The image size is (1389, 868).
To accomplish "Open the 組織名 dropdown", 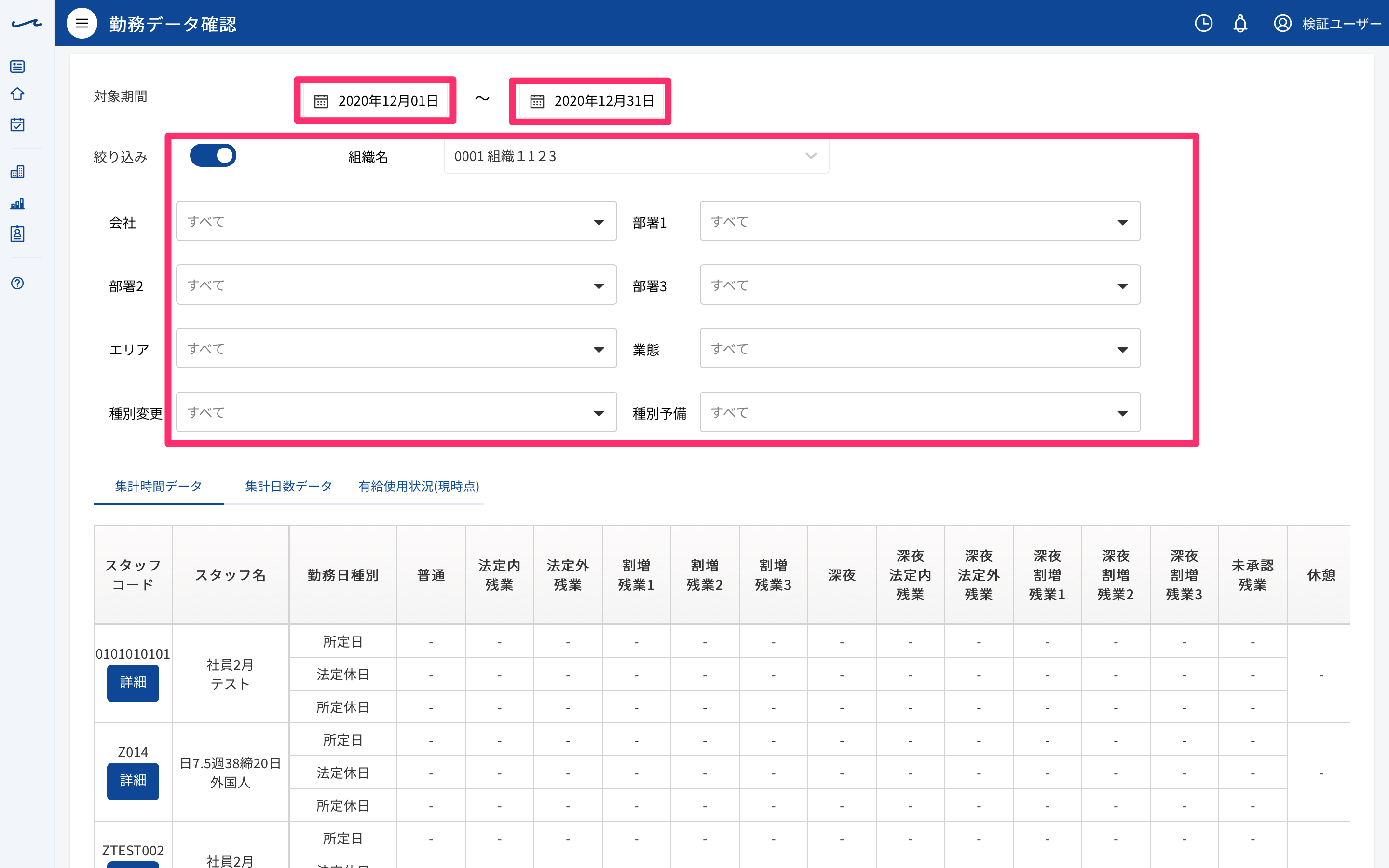I will 636,156.
